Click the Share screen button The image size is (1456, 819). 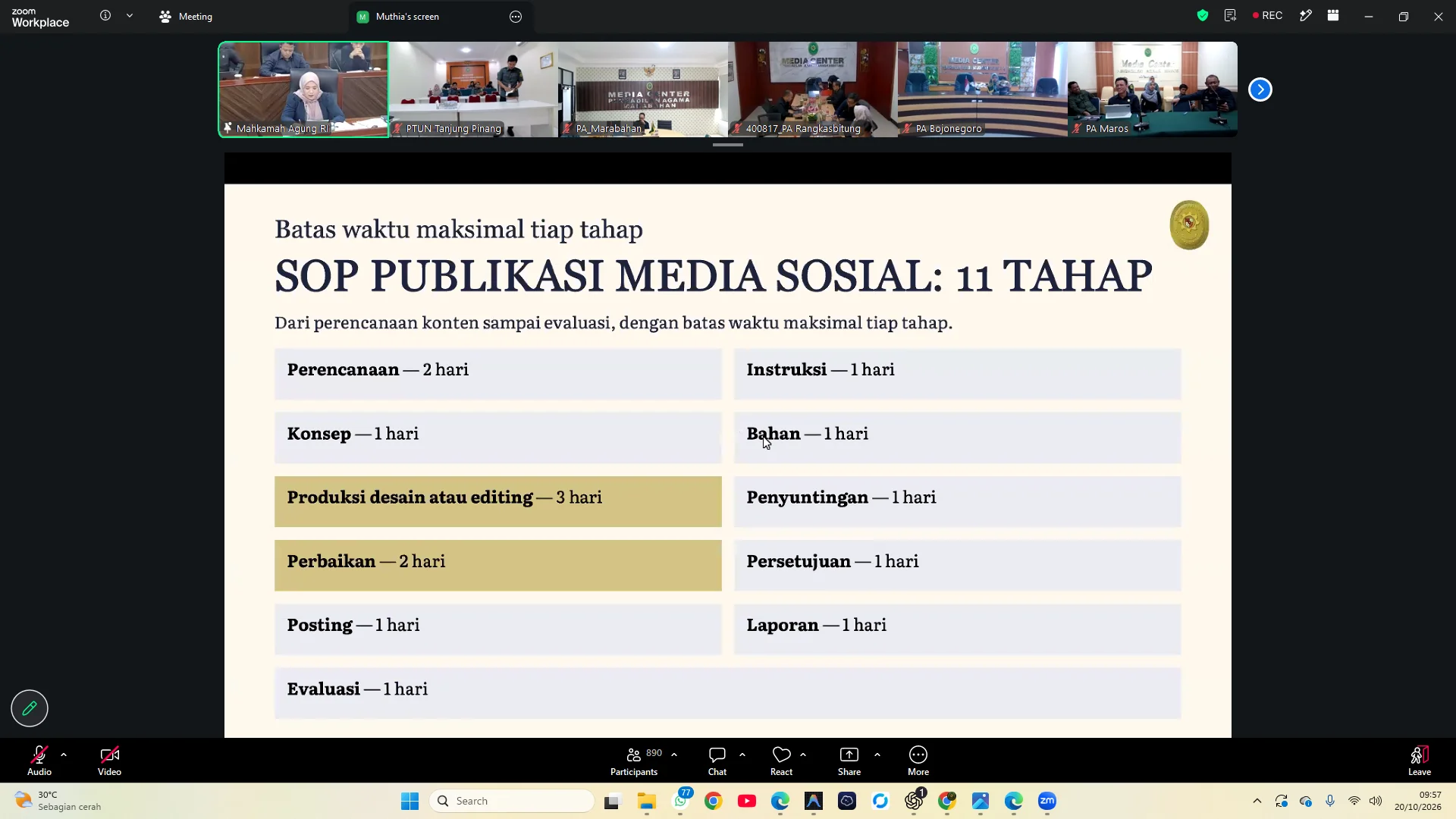coord(849,761)
